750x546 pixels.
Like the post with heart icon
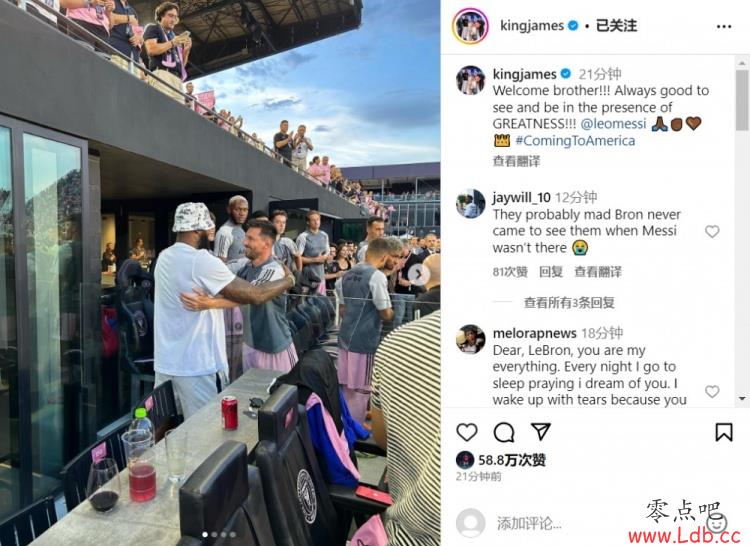pyautogui.click(x=467, y=432)
